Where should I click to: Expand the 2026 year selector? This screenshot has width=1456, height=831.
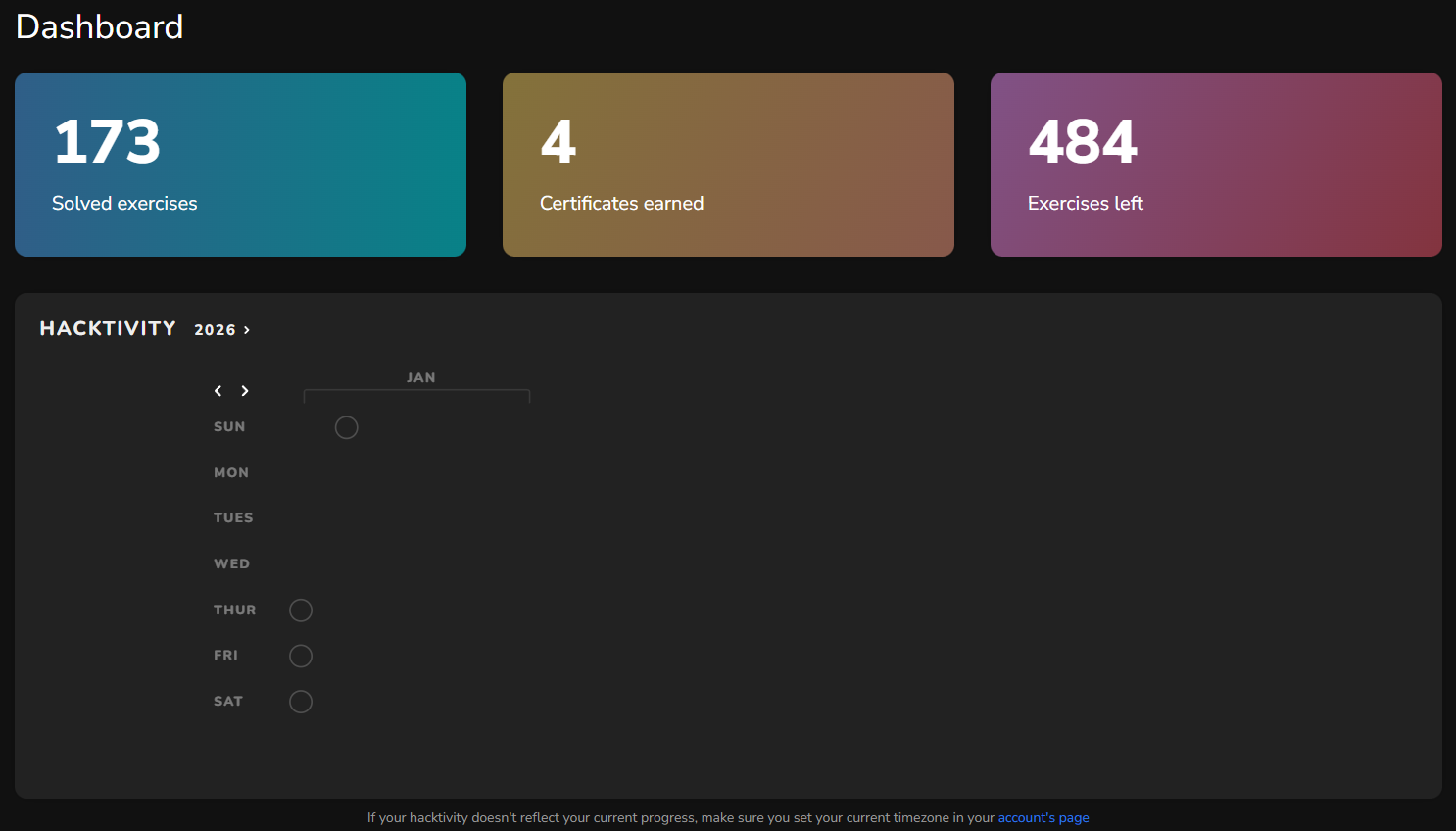point(222,330)
